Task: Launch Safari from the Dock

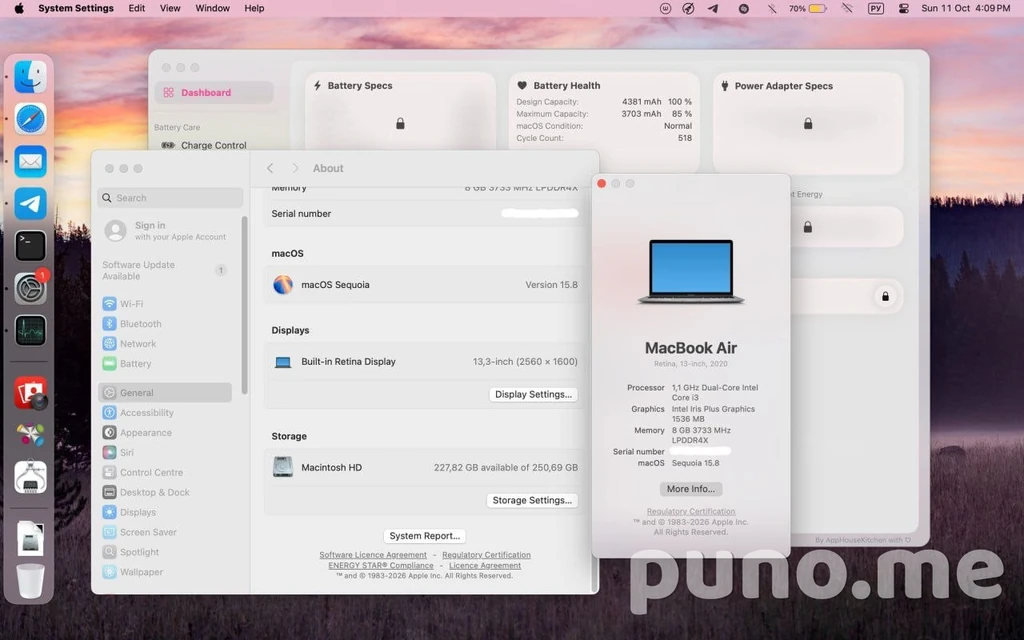Action: pos(30,120)
